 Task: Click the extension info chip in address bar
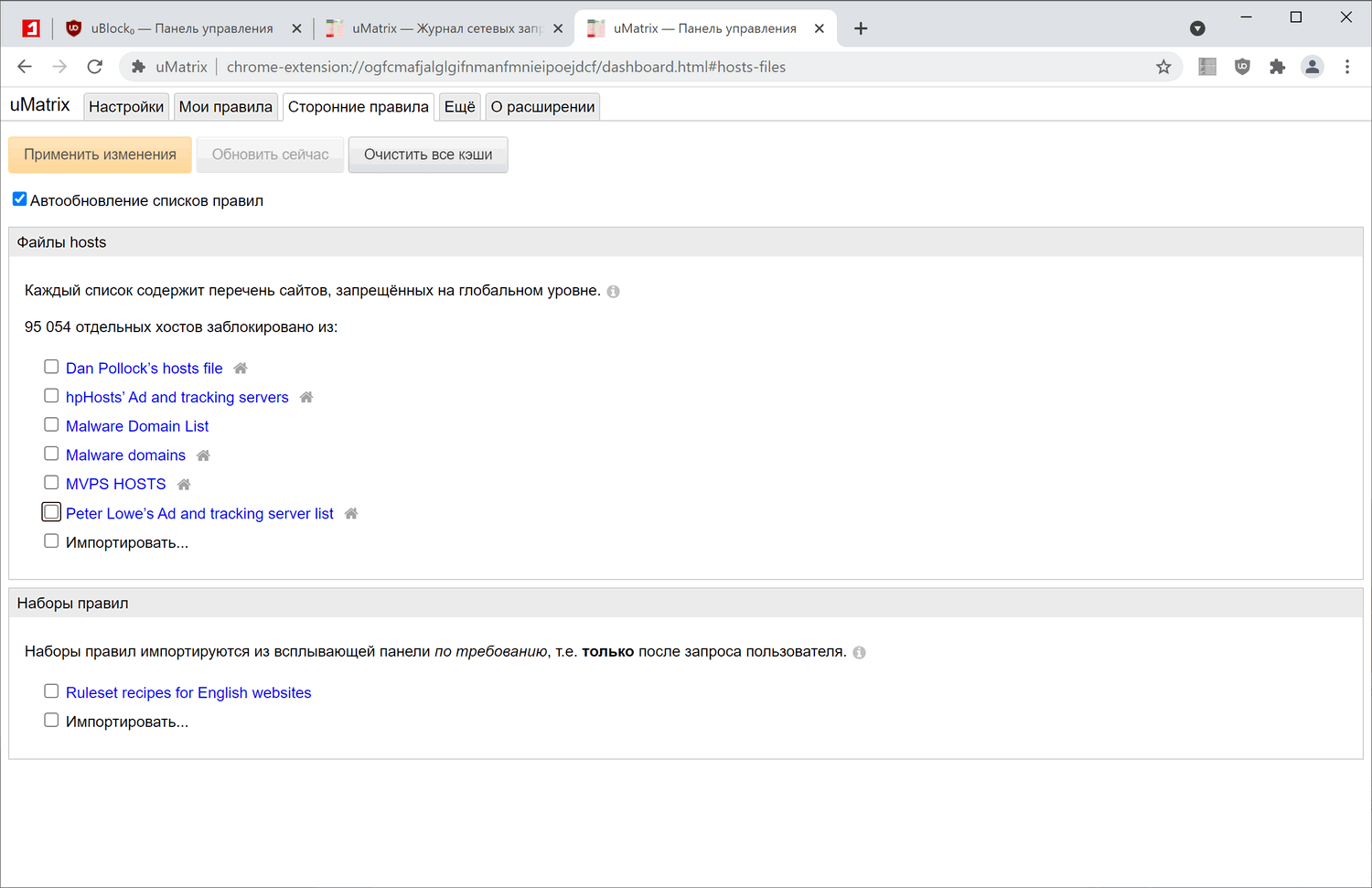pos(170,67)
